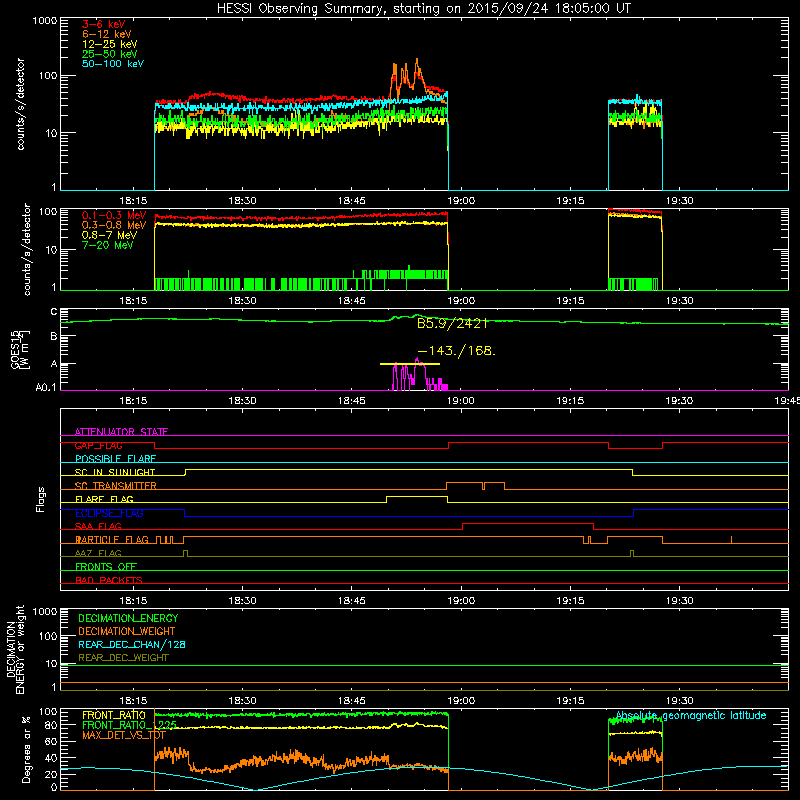Click the MAX_DET_VS_TOT legend label
Screen dimensions: 800x800
[123, 735]
